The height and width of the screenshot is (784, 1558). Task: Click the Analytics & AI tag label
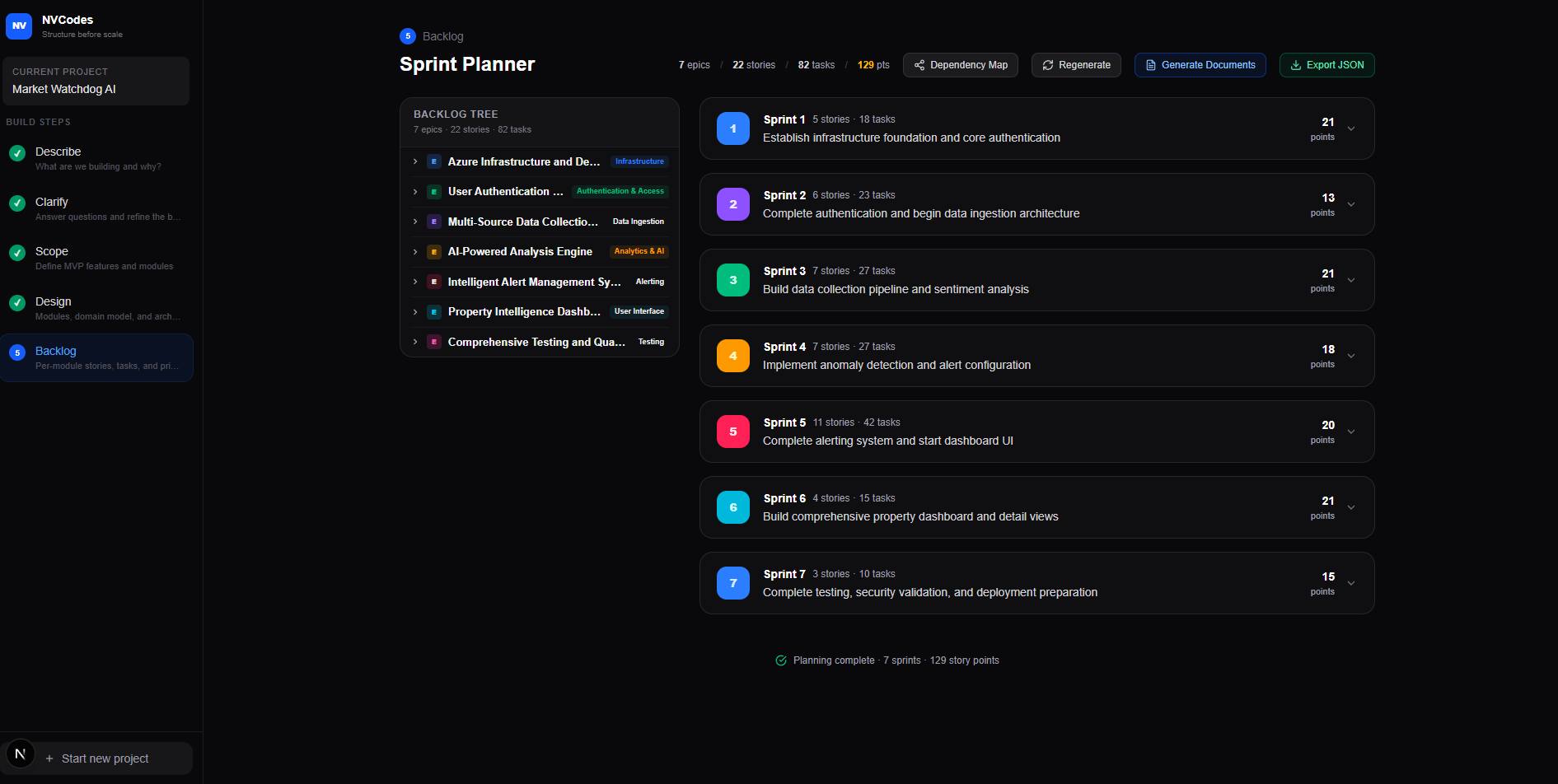click(639, 251)
